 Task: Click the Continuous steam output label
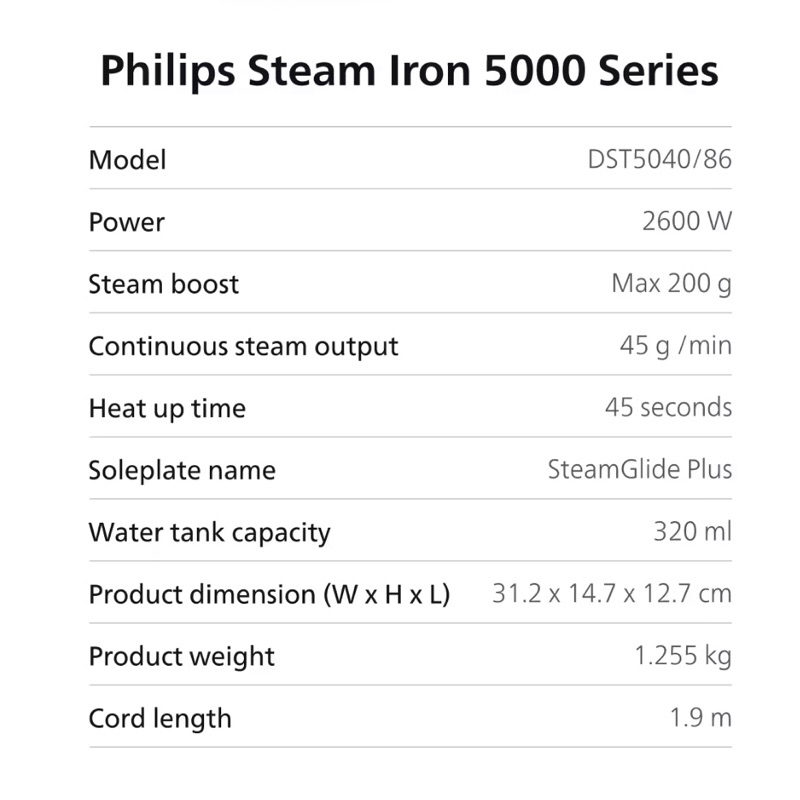[x=243, y=346]
